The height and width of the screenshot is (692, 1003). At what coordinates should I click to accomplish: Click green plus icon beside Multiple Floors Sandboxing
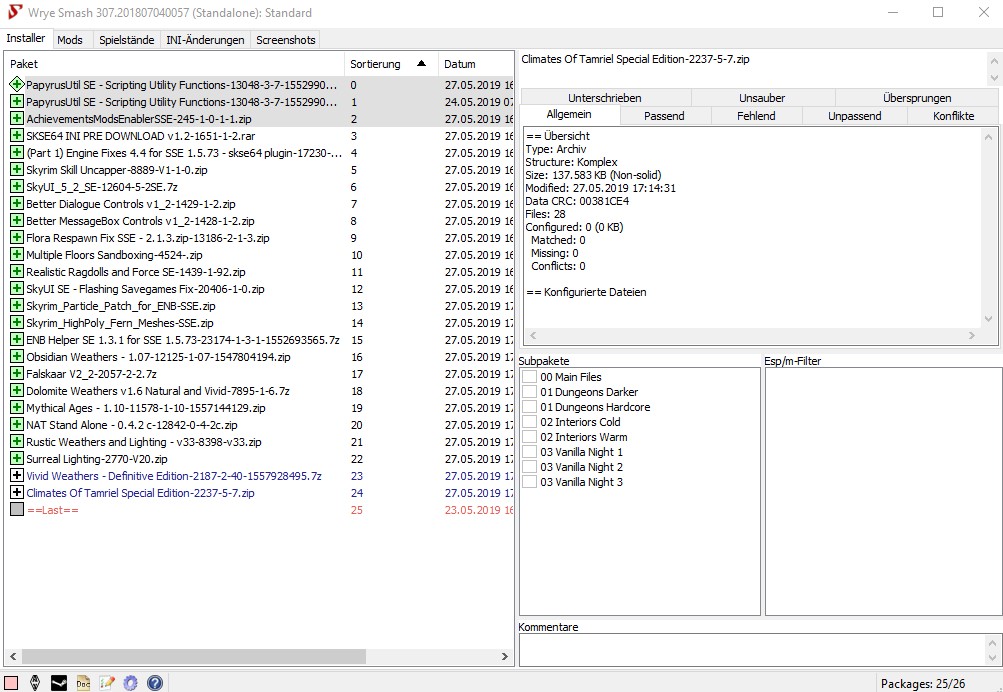(x=17, y=255)
